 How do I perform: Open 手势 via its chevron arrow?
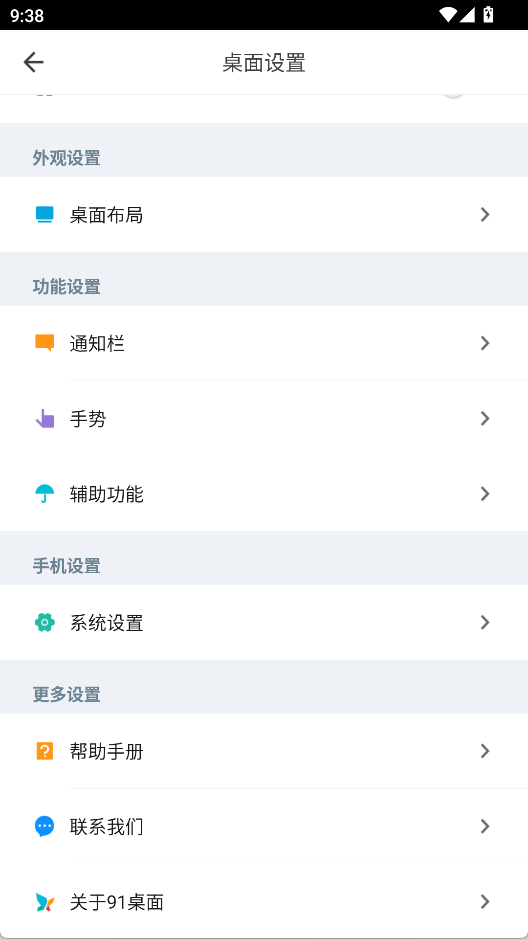click(x=485, y=419)
